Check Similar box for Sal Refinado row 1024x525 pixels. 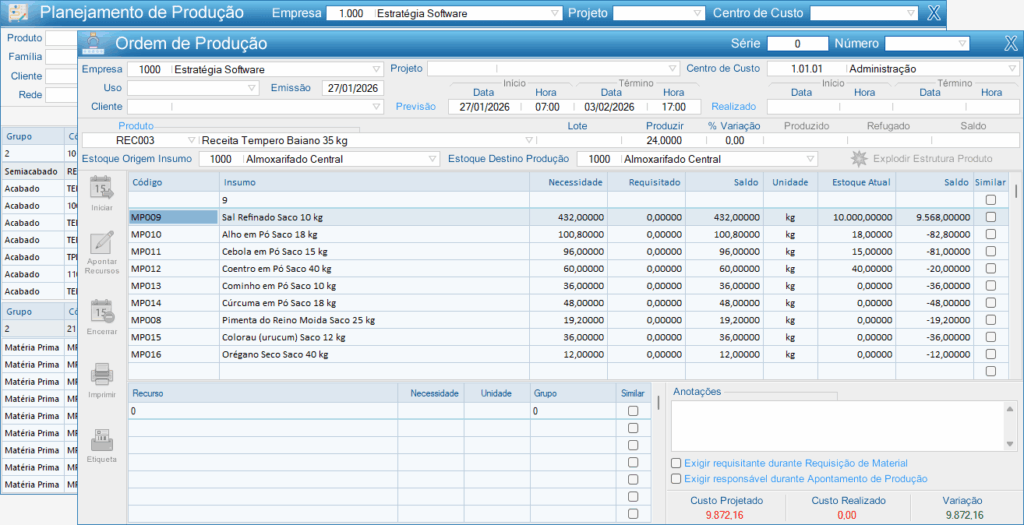(990, 217)
